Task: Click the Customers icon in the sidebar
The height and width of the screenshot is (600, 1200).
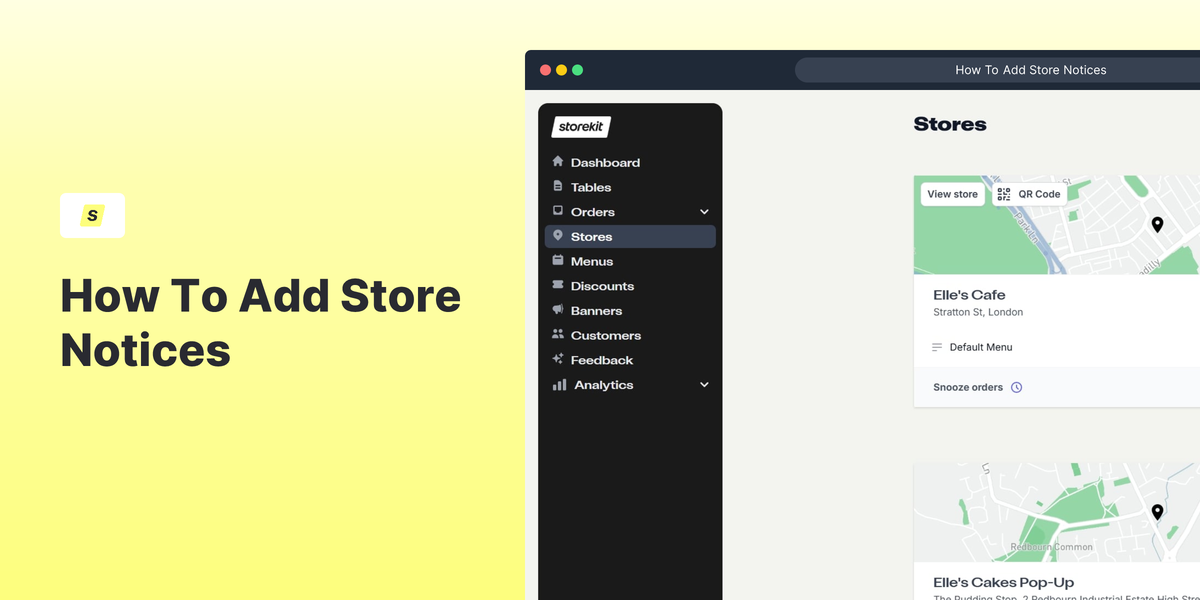Action: click(x=559, y=335)
